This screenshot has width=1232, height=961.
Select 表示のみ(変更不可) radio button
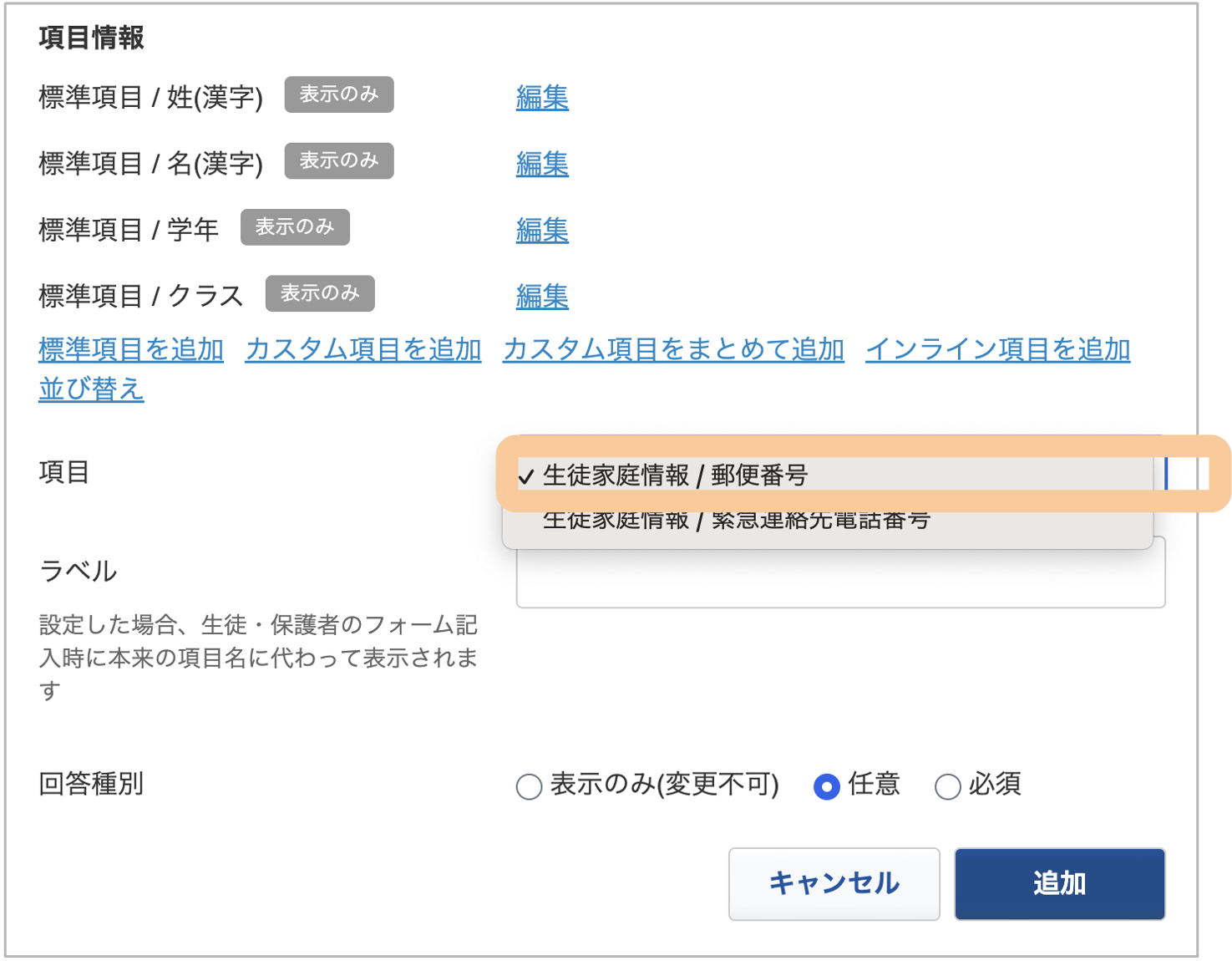click(x=530, y=786)
